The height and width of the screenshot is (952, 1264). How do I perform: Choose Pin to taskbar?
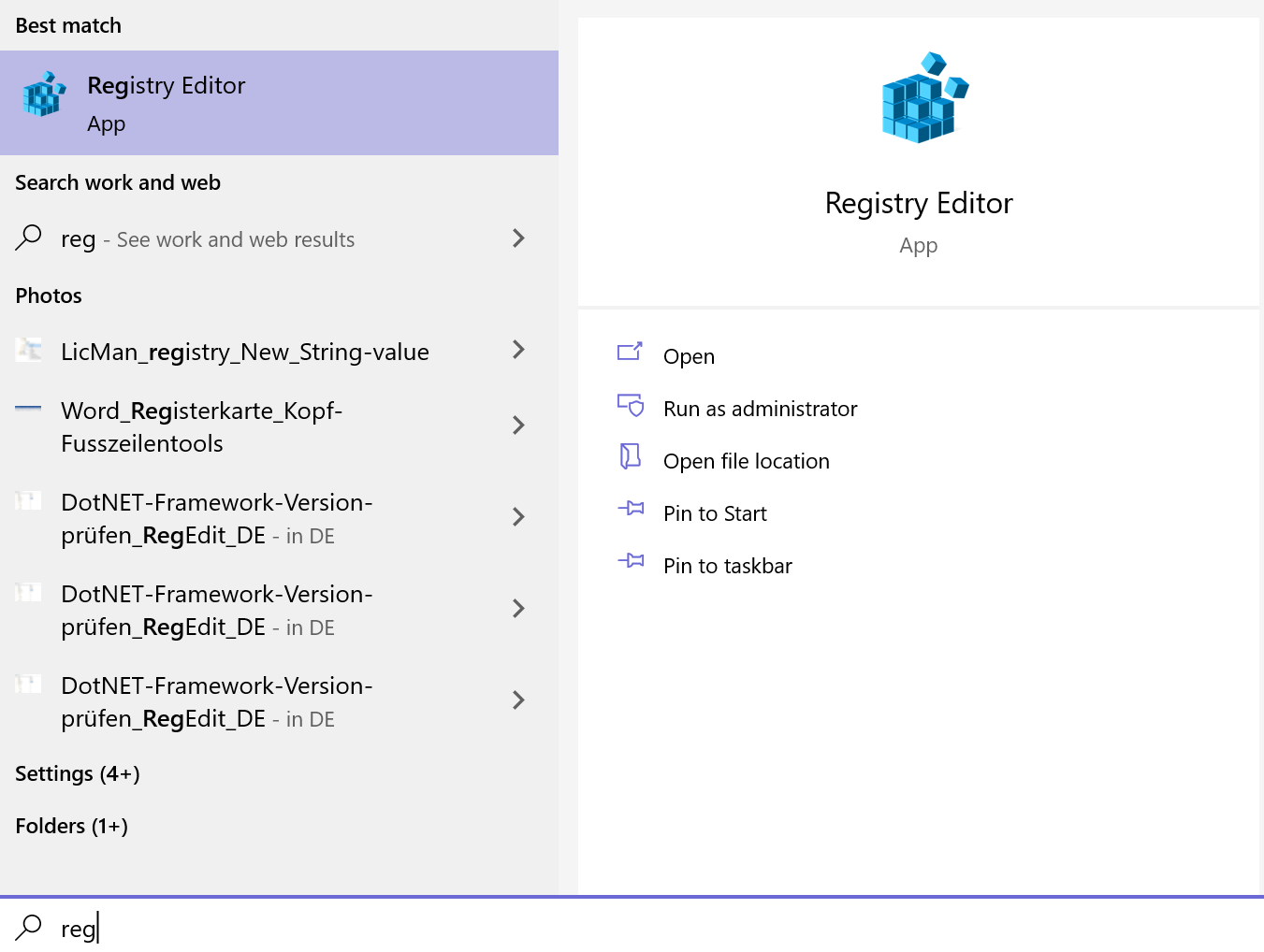(728, 567)
